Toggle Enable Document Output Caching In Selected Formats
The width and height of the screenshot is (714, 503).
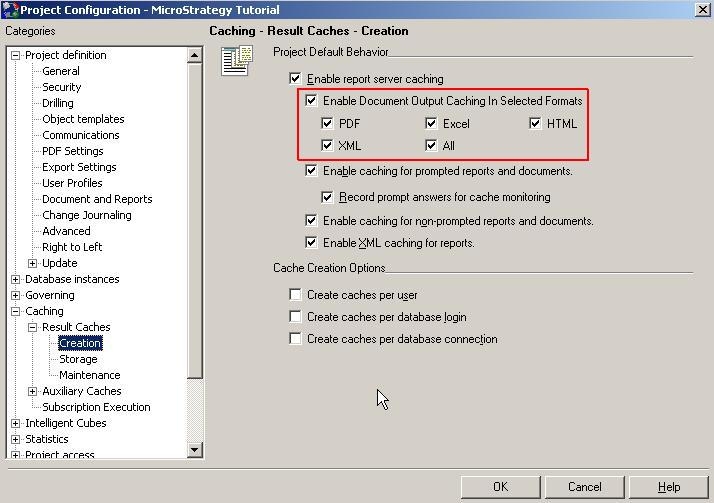311,100
